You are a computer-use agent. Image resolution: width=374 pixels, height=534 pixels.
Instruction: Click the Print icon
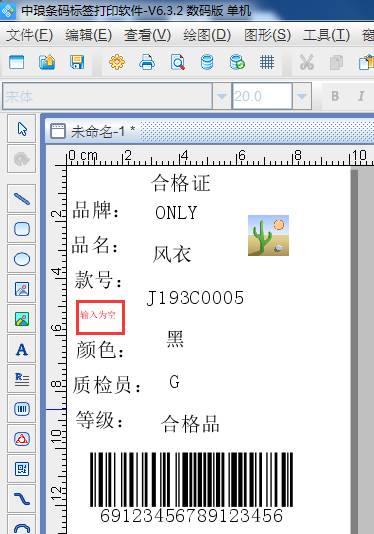[x=147, y=62]
